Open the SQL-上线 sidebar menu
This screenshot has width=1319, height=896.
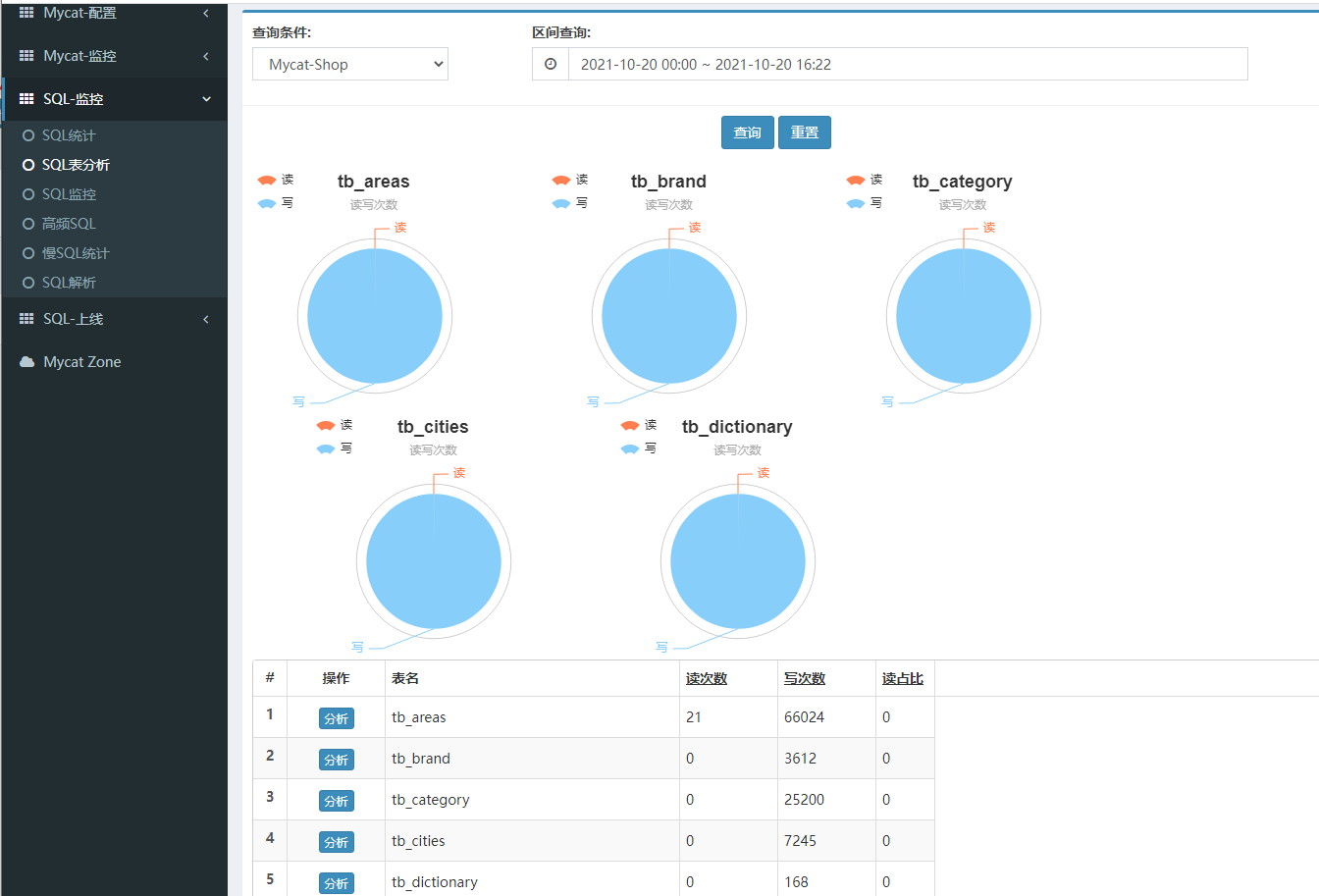(115, 319)
